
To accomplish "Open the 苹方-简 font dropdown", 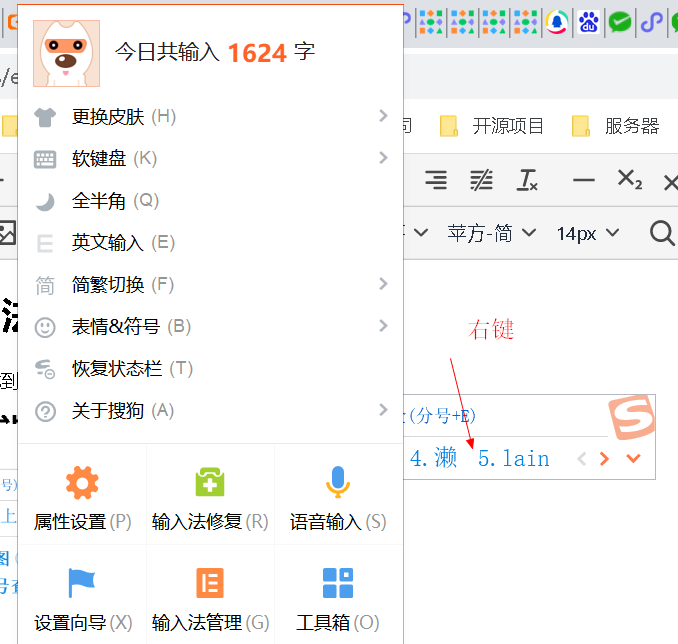I will 492,234.
